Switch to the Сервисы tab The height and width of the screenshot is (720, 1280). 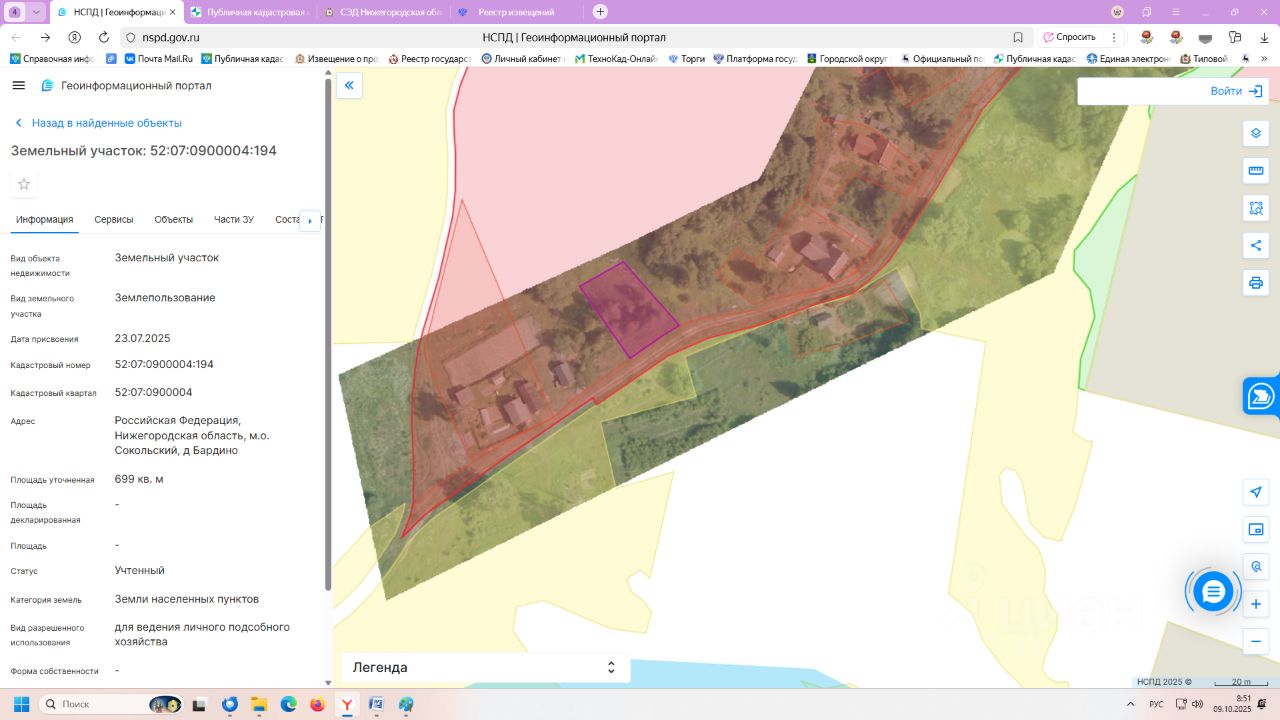114,220
